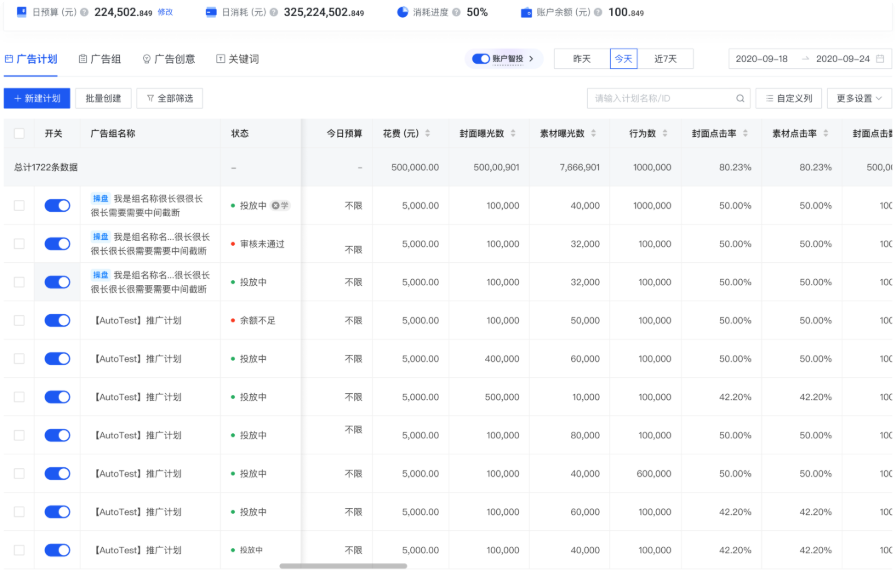Open the 全部筛选 filter panel

point(170,98)
